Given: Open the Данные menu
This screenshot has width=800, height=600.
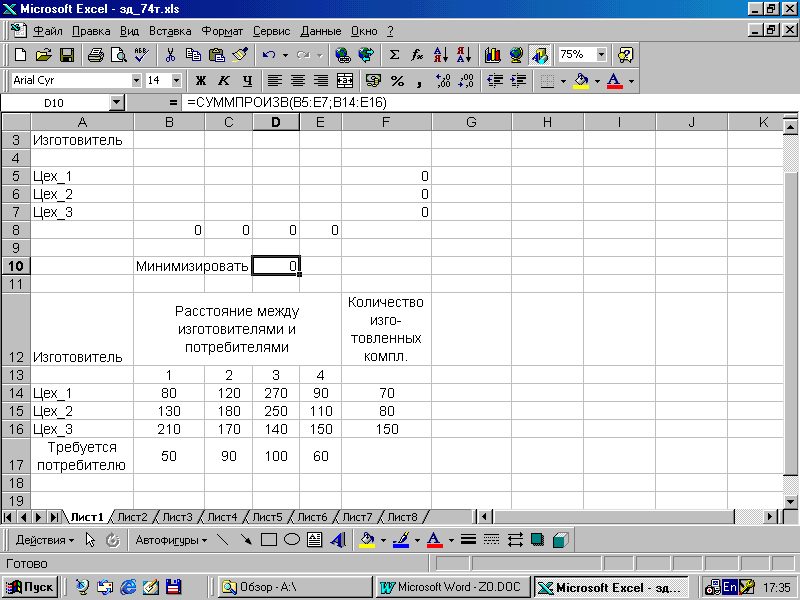Looking at the screenshot, I should 320,31.
